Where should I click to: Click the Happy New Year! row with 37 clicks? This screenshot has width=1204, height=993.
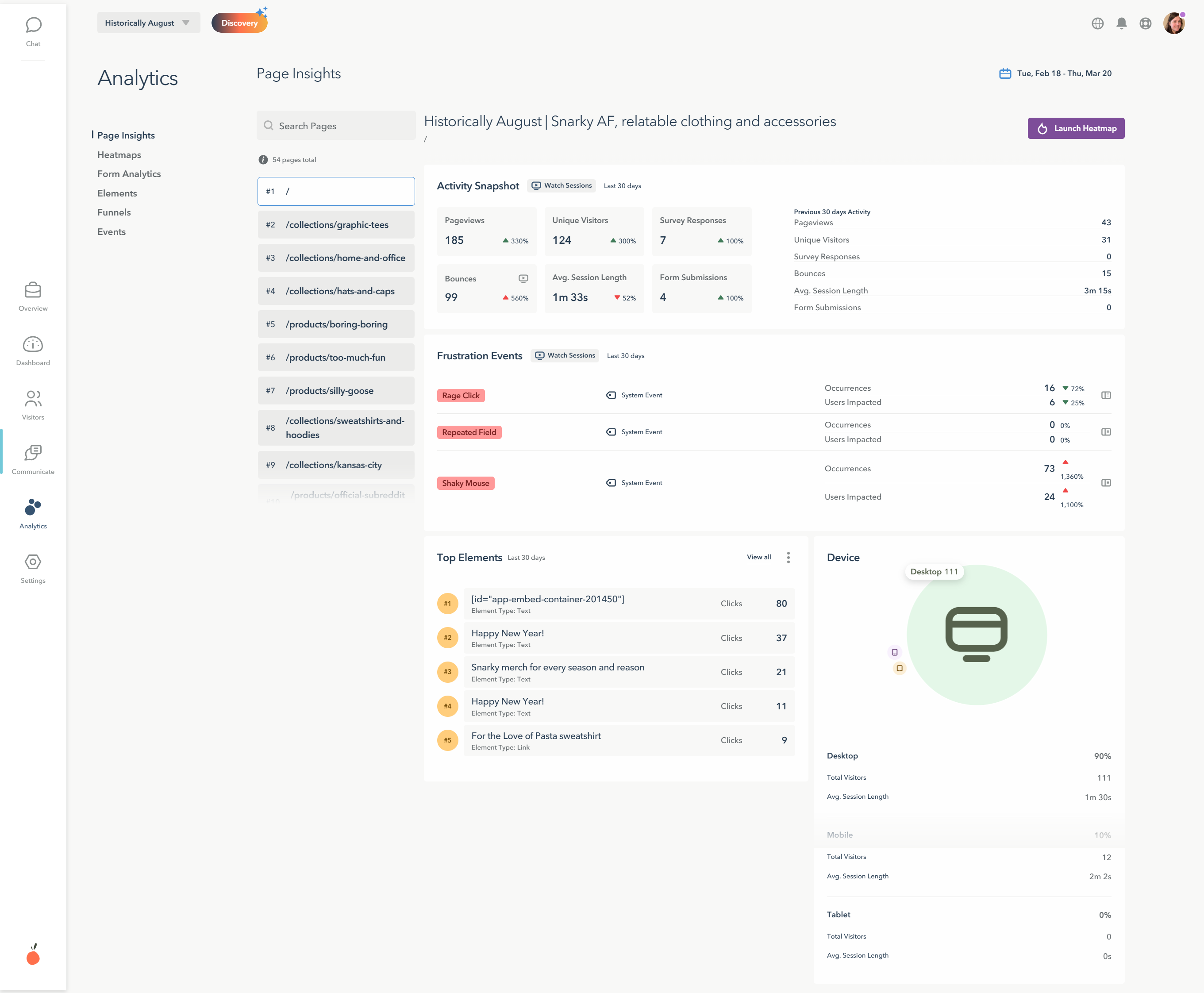pyautogui.click(x=629, y=638)
